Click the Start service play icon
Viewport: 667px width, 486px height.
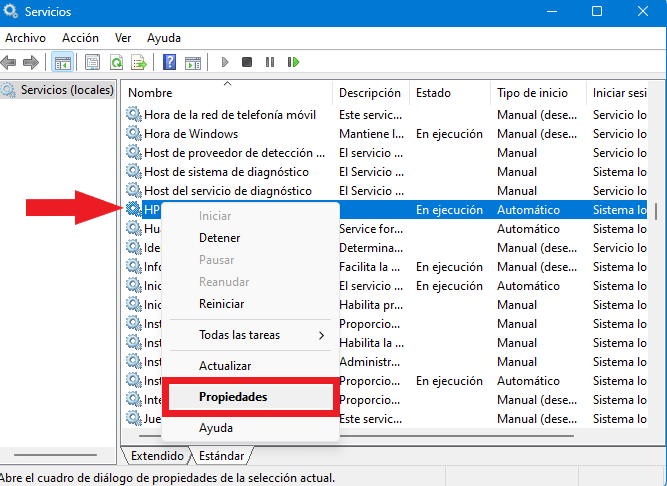click(x=225, y=63)
